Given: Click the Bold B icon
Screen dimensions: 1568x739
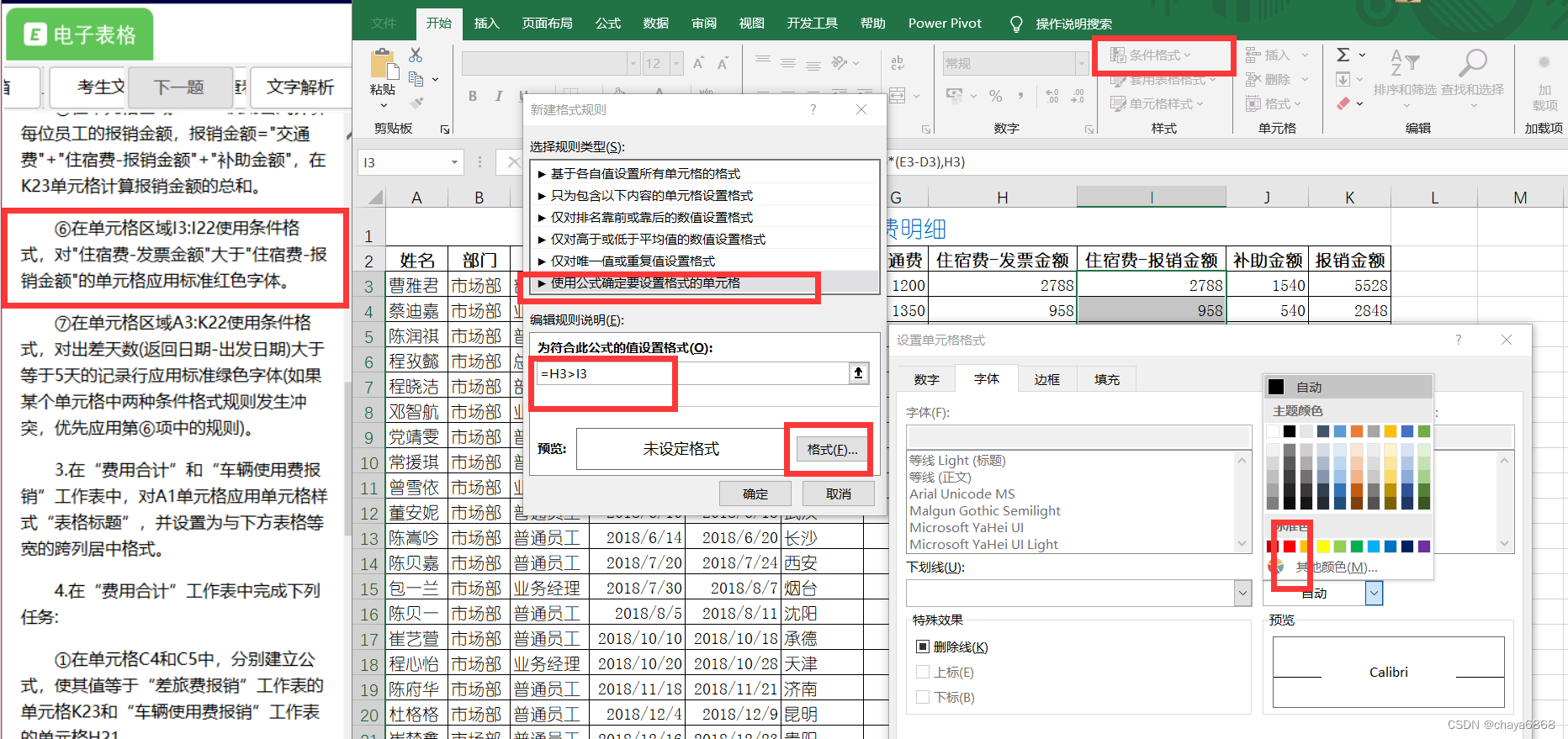Looking at the screenshot, I should point(473,96).
